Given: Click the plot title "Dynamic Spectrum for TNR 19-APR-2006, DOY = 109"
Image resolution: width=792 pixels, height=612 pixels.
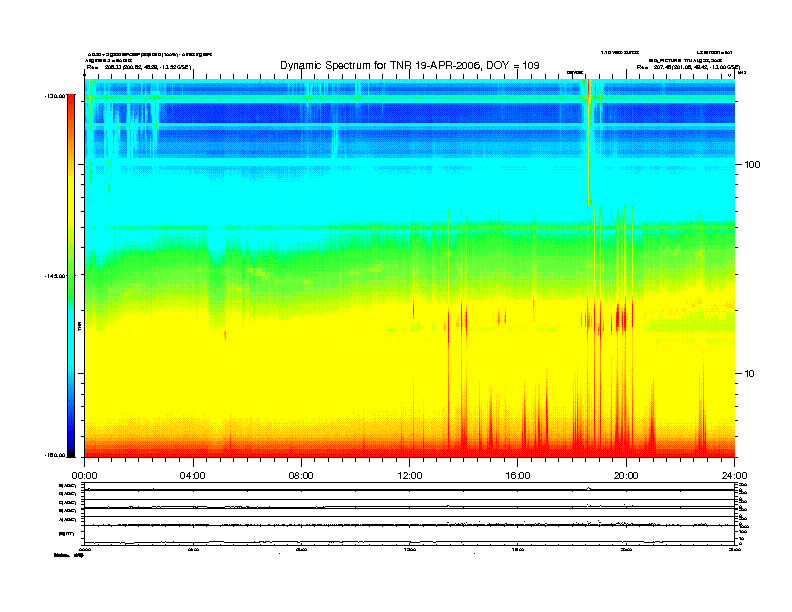Looking at the screenshot, I should point(410,65).
